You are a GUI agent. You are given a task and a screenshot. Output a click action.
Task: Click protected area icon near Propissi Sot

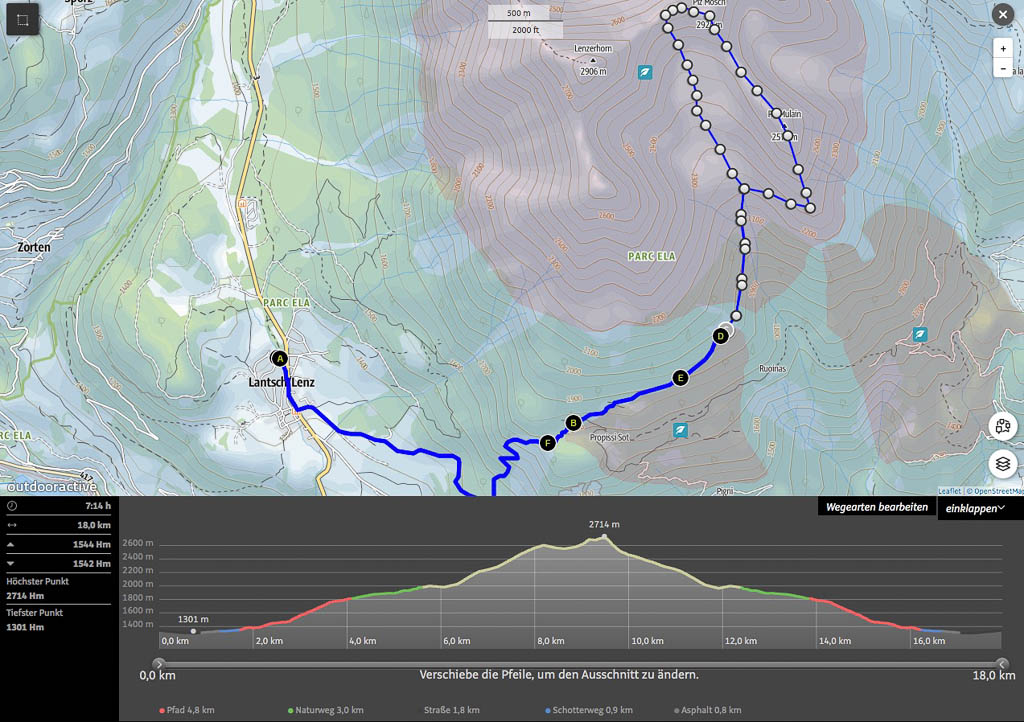click(680, 430)
